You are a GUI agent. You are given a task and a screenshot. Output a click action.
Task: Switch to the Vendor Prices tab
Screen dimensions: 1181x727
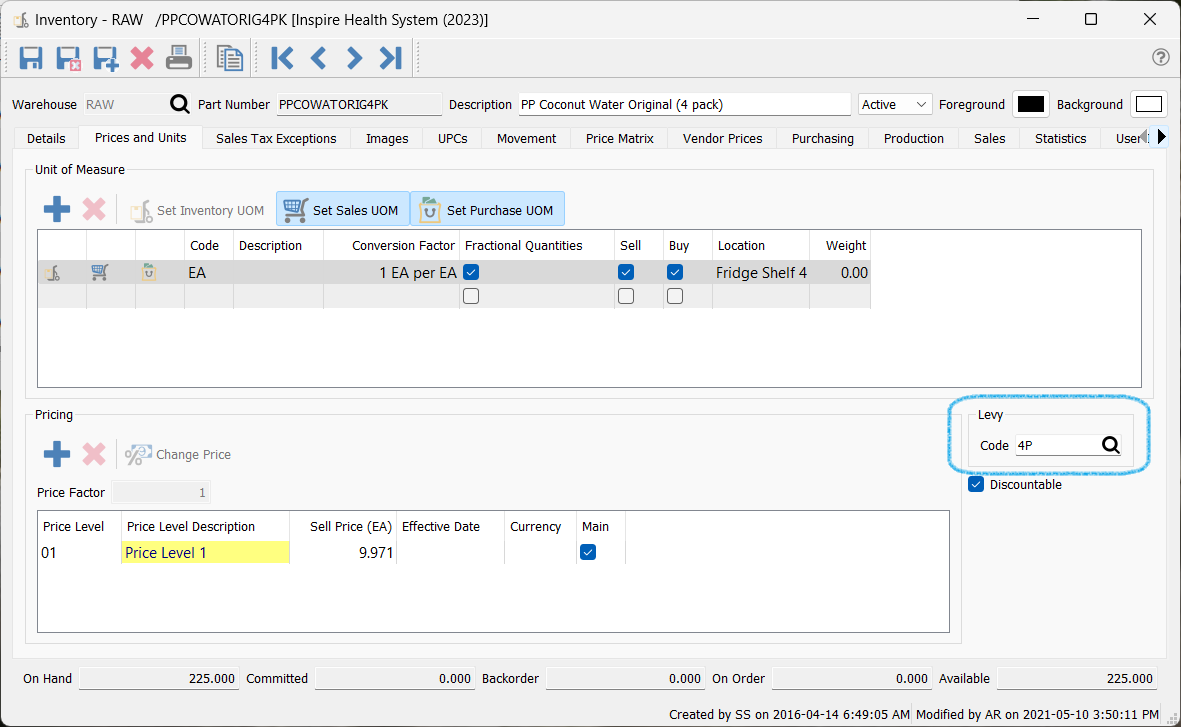coord(722,138)
